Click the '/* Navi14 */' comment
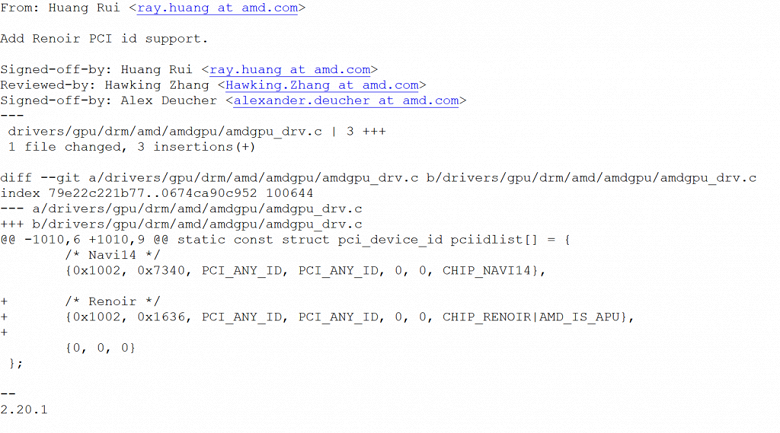 pos(112,255)
